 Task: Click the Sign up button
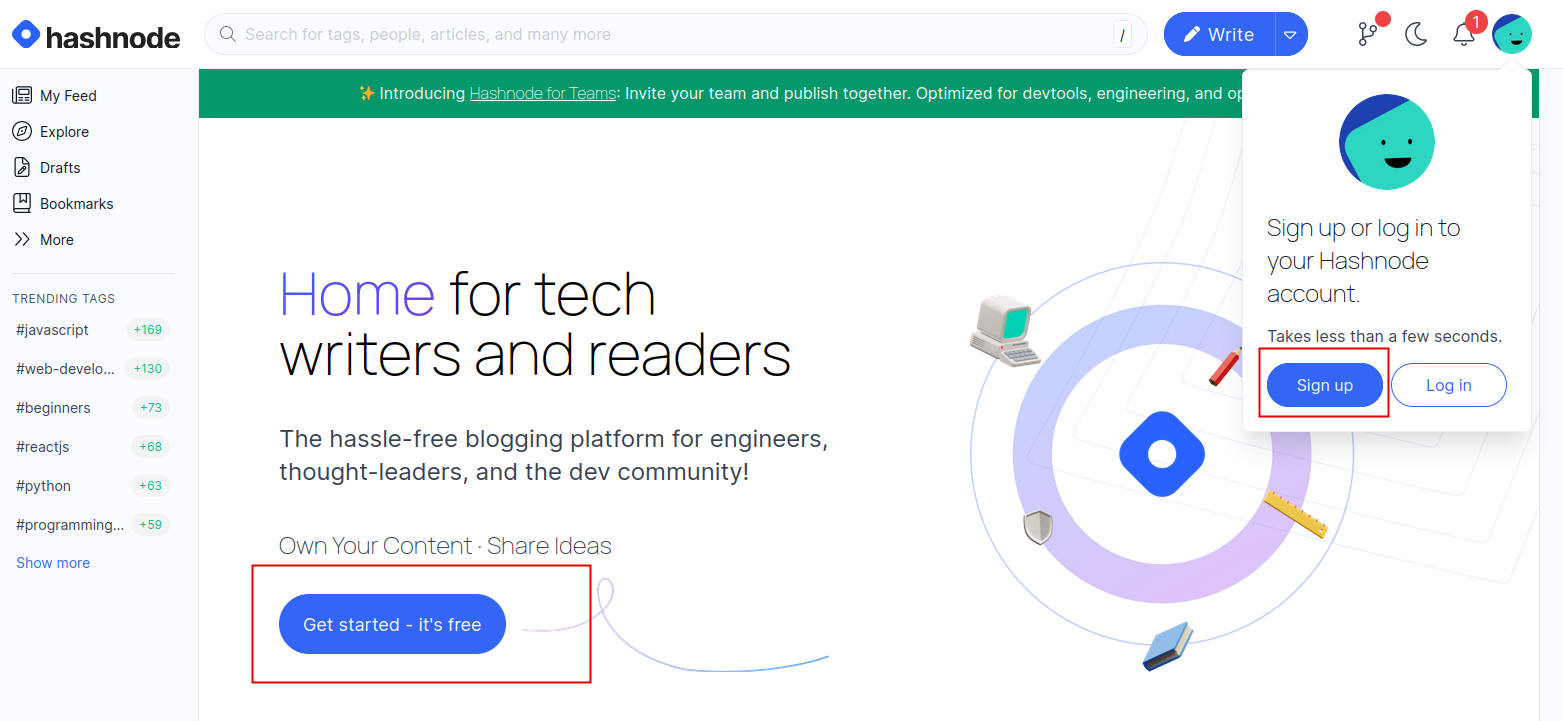coord(1324,385)
